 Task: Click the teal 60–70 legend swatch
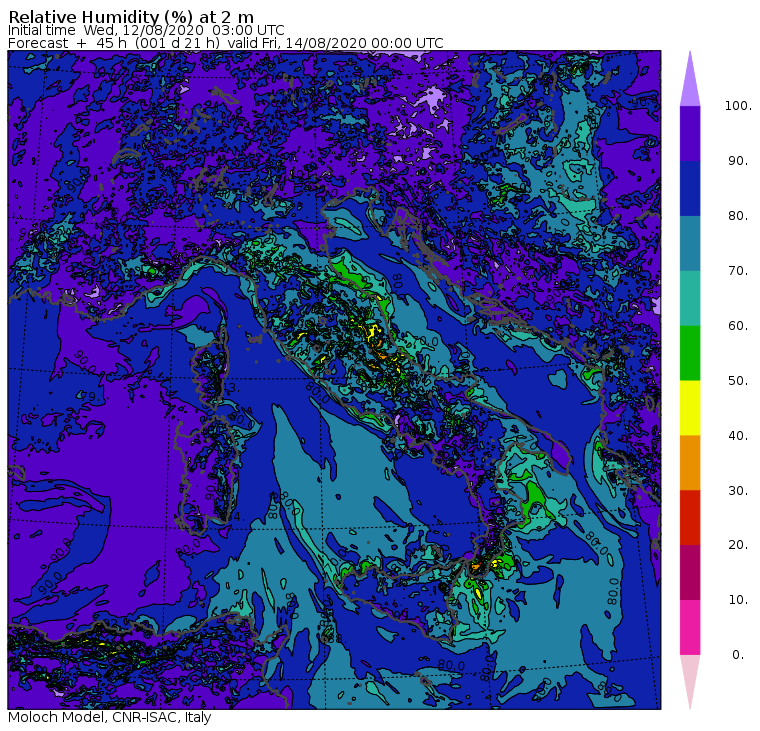[x=690, y=298]
